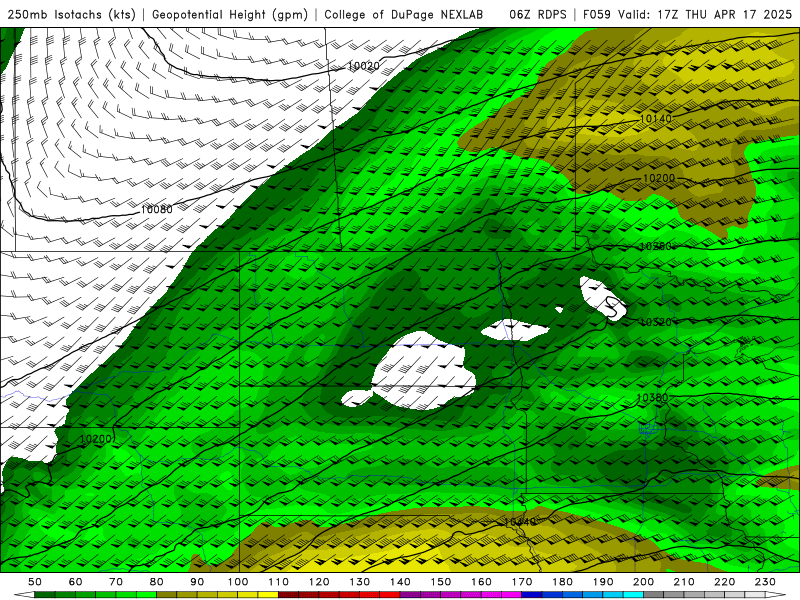The height and width of the screenshot is (600, 800).
Task: Click the '17Z THU APR 17 2025' valid time
Action: click(x=724, y=14)
